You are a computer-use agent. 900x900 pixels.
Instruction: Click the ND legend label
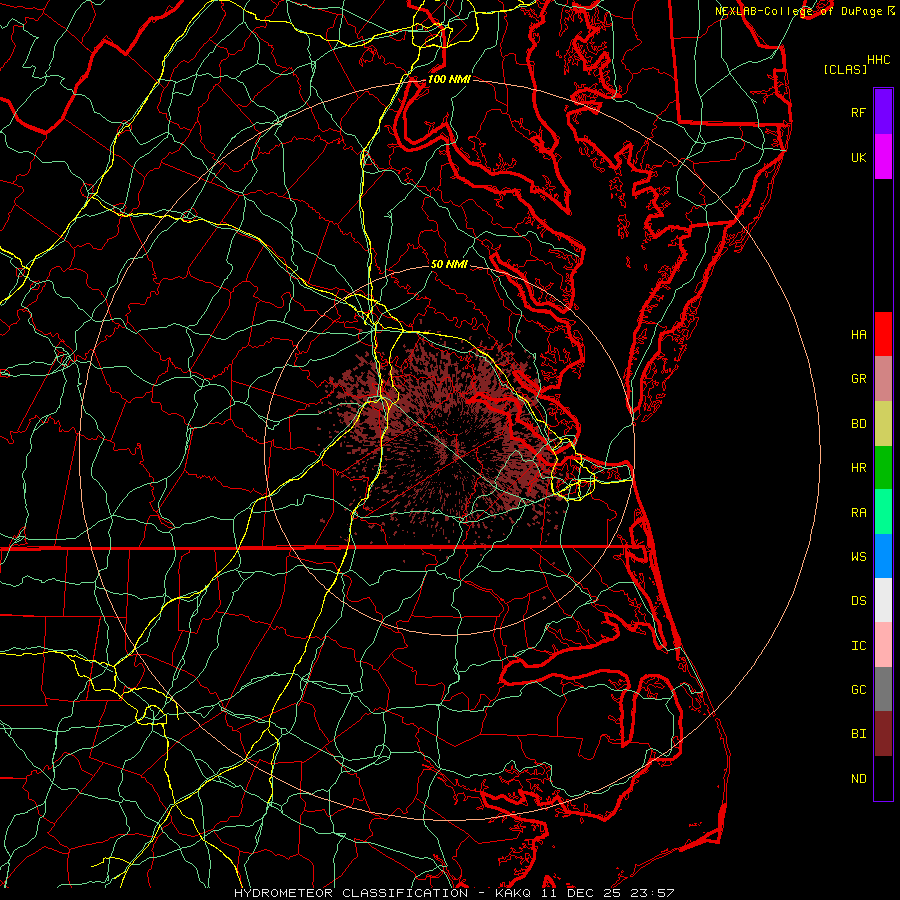click(x=858, y=779)
